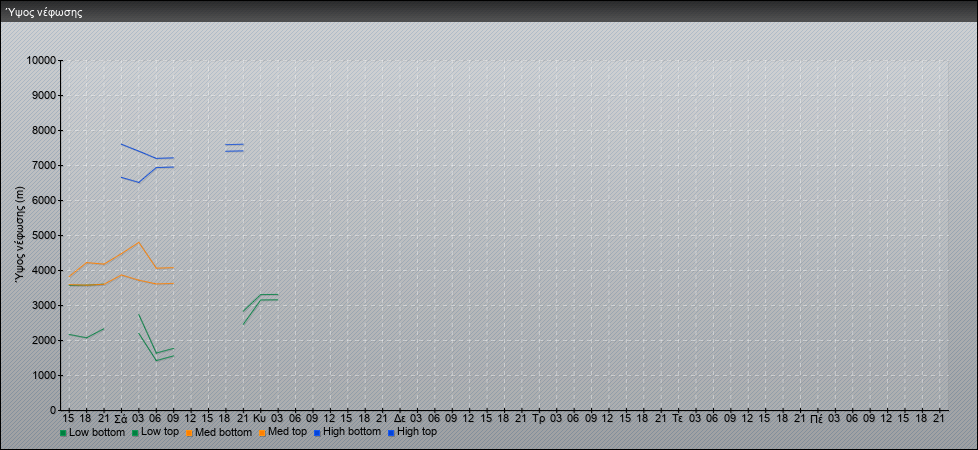Select the 2000 value on the y-axis
This screenshot has width=978, height=450.
tap(44, 340)
